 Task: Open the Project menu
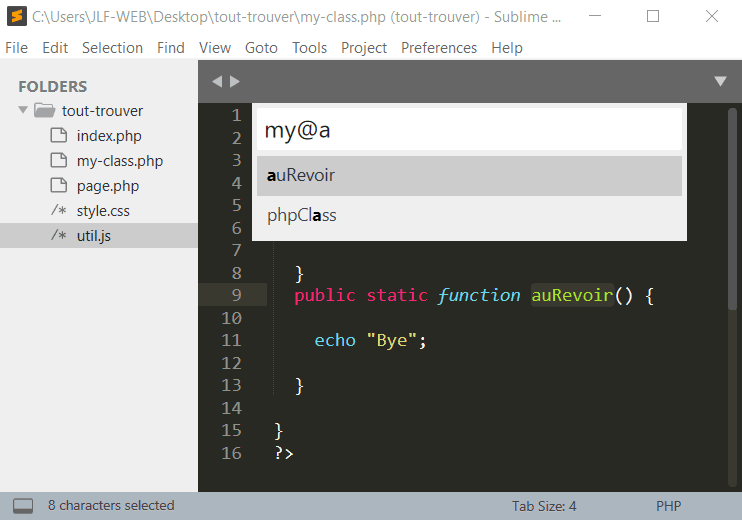(x=364, y=48)
